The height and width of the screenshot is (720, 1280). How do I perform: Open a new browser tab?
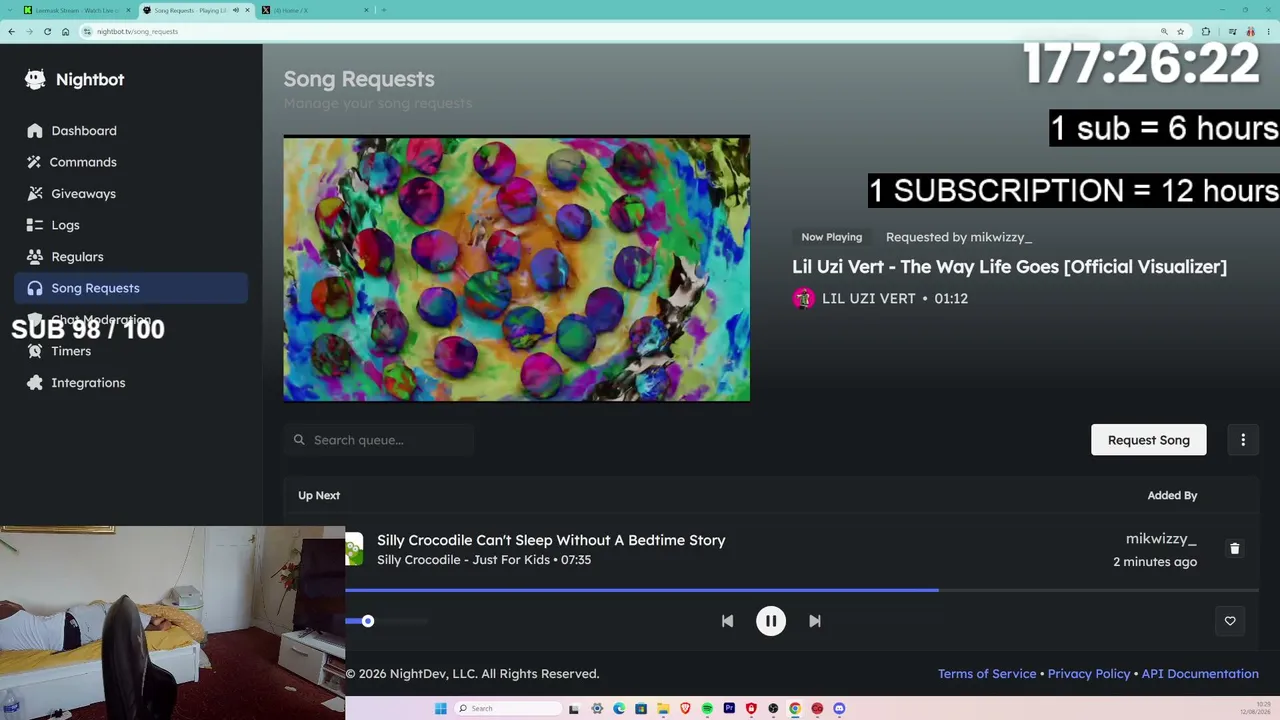[x=384, y=10]
